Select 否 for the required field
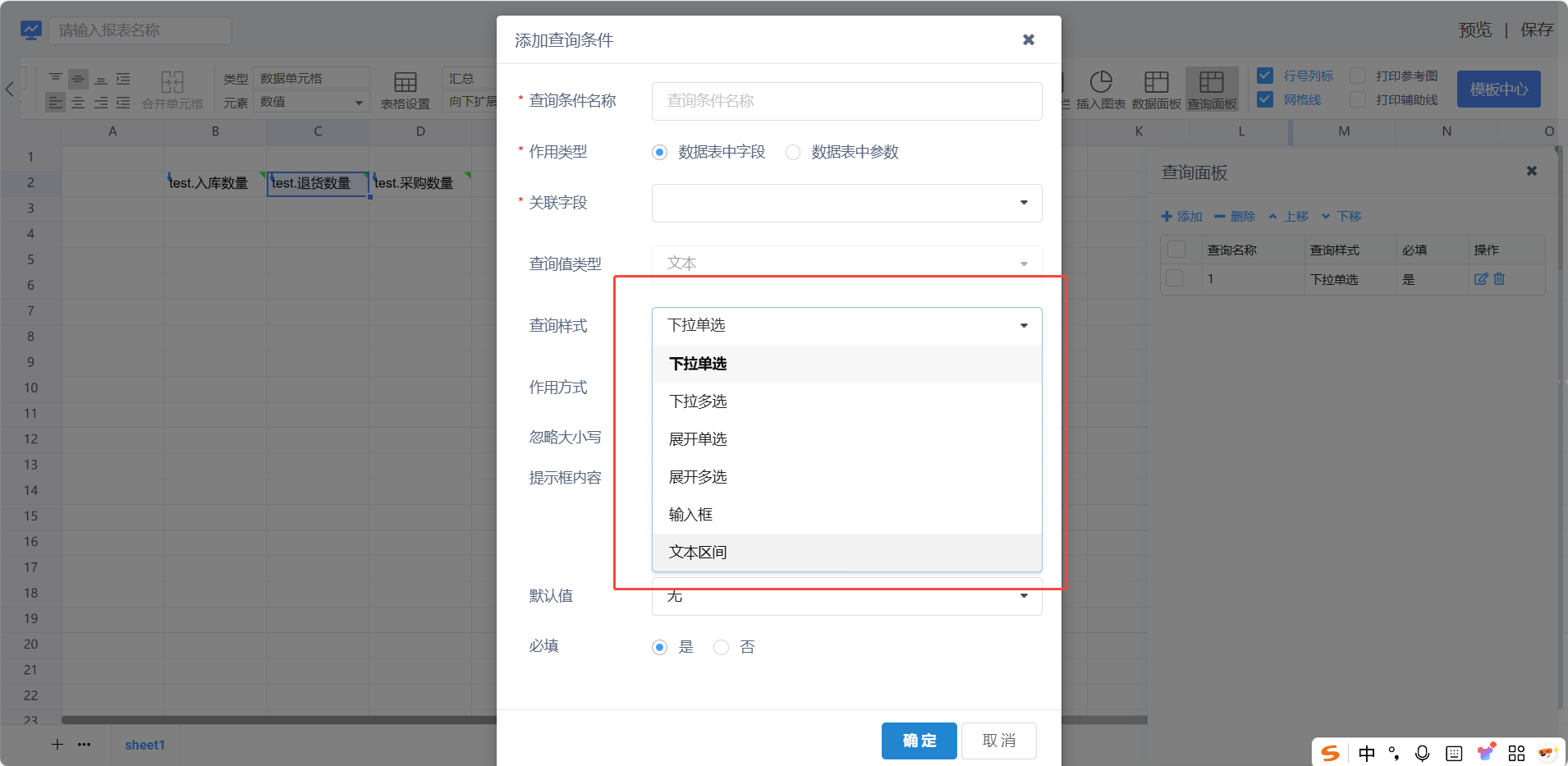This screenshot has height=766, width=1568. [x=721, y=648]
